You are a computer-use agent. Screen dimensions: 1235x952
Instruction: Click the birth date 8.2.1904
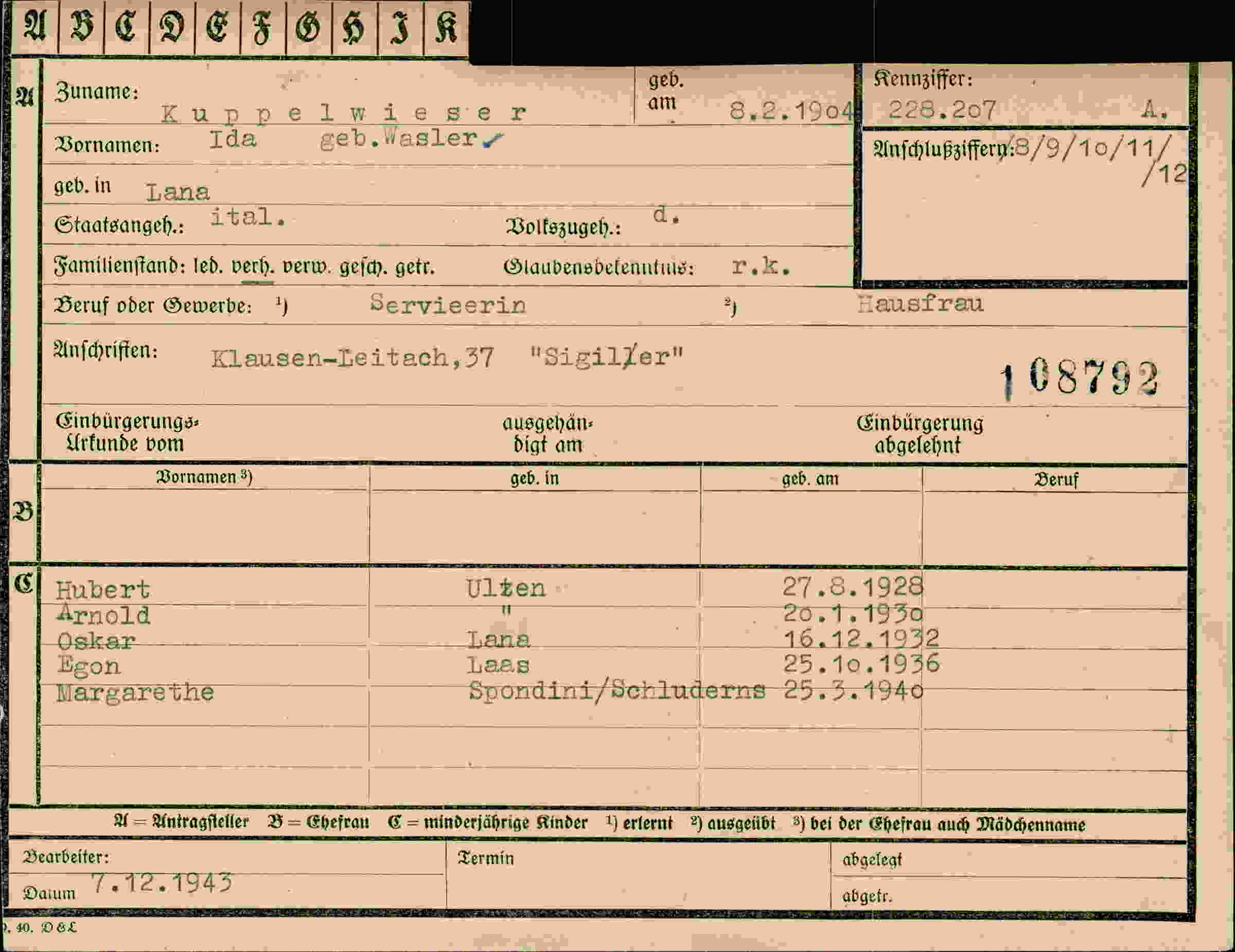tap(790, 111)
